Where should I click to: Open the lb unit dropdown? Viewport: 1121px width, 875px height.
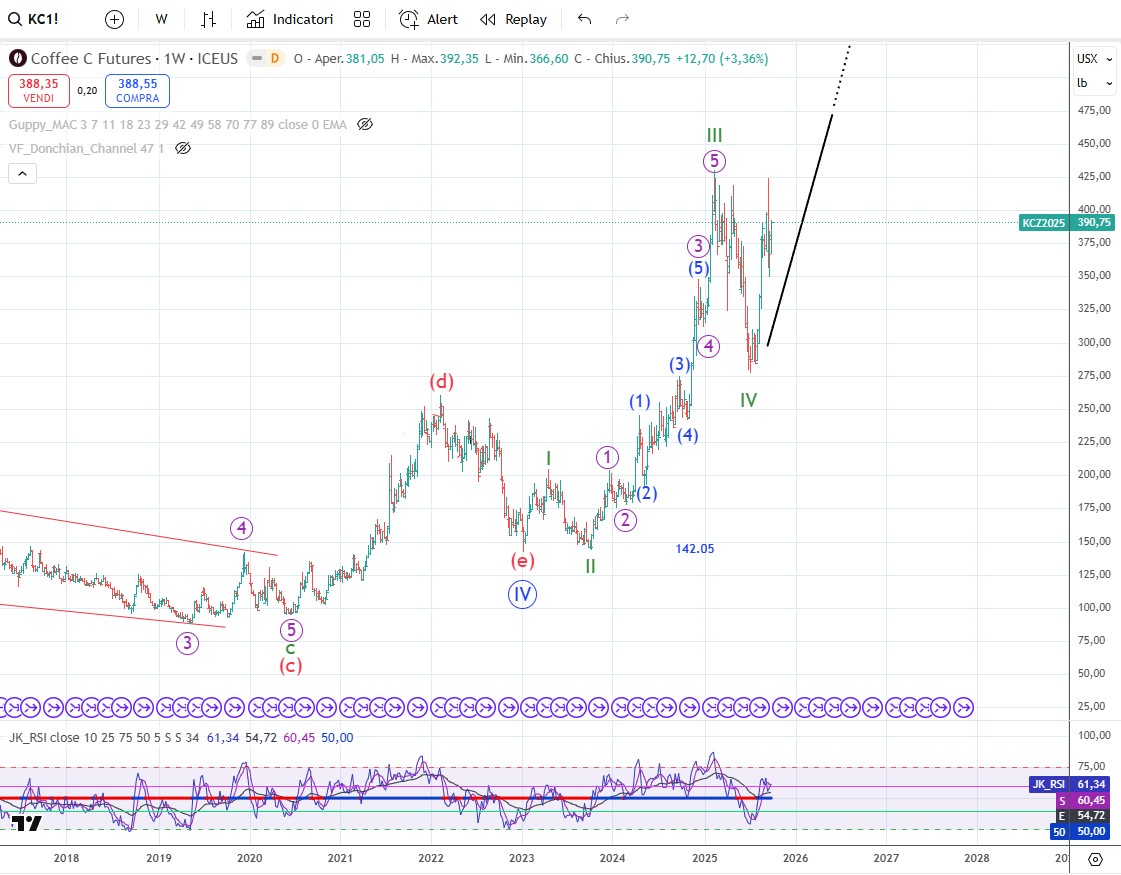1094,83
